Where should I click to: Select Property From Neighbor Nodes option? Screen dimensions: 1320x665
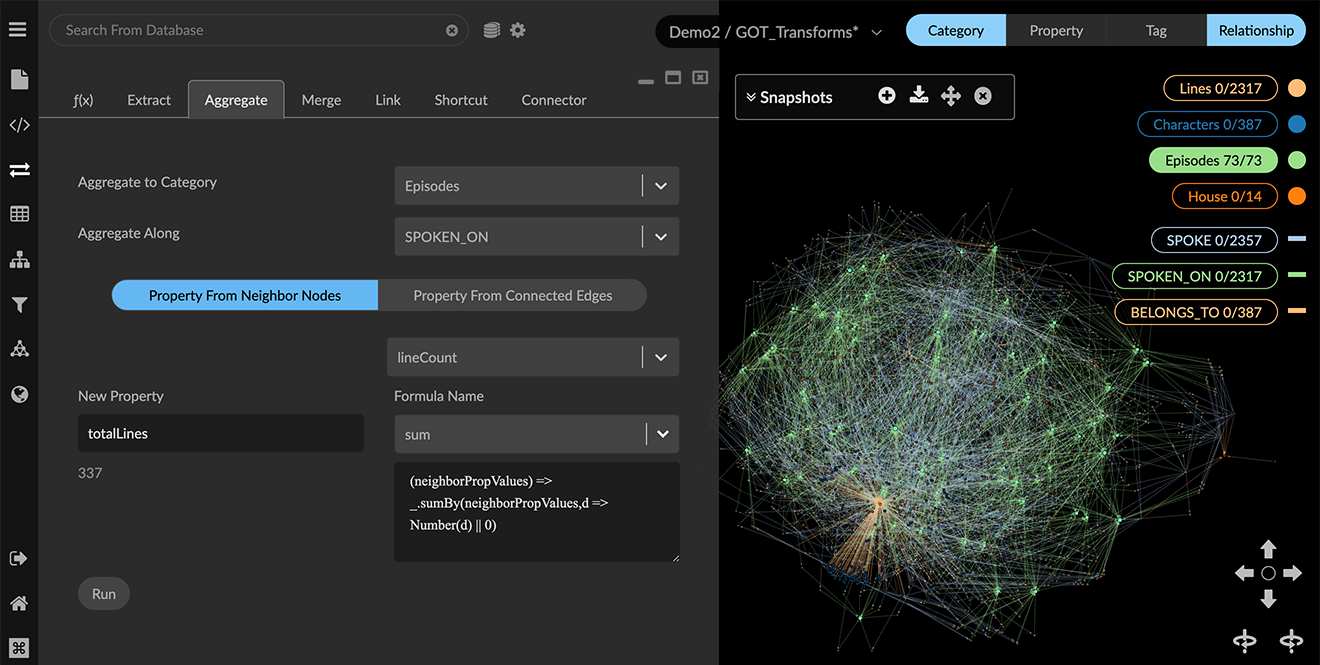coord(245,295)
